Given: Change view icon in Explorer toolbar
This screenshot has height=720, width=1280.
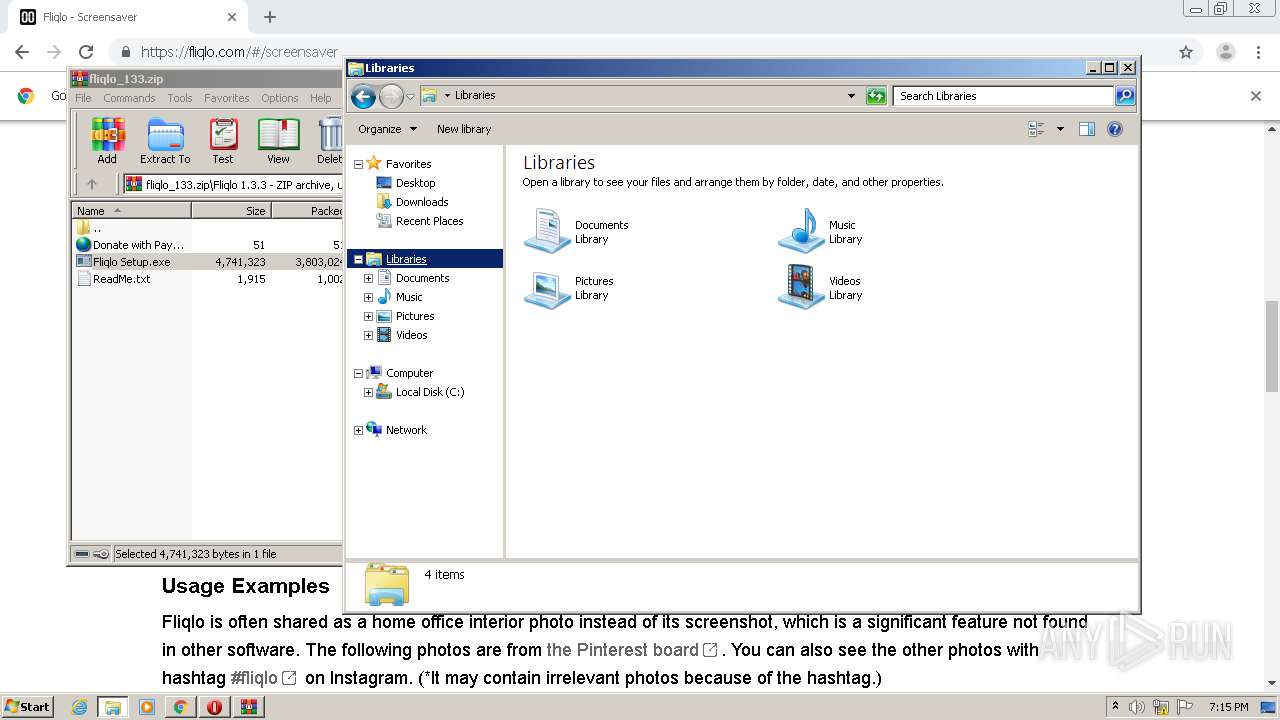Looking at the screenshot, I should pos(1036,129).
